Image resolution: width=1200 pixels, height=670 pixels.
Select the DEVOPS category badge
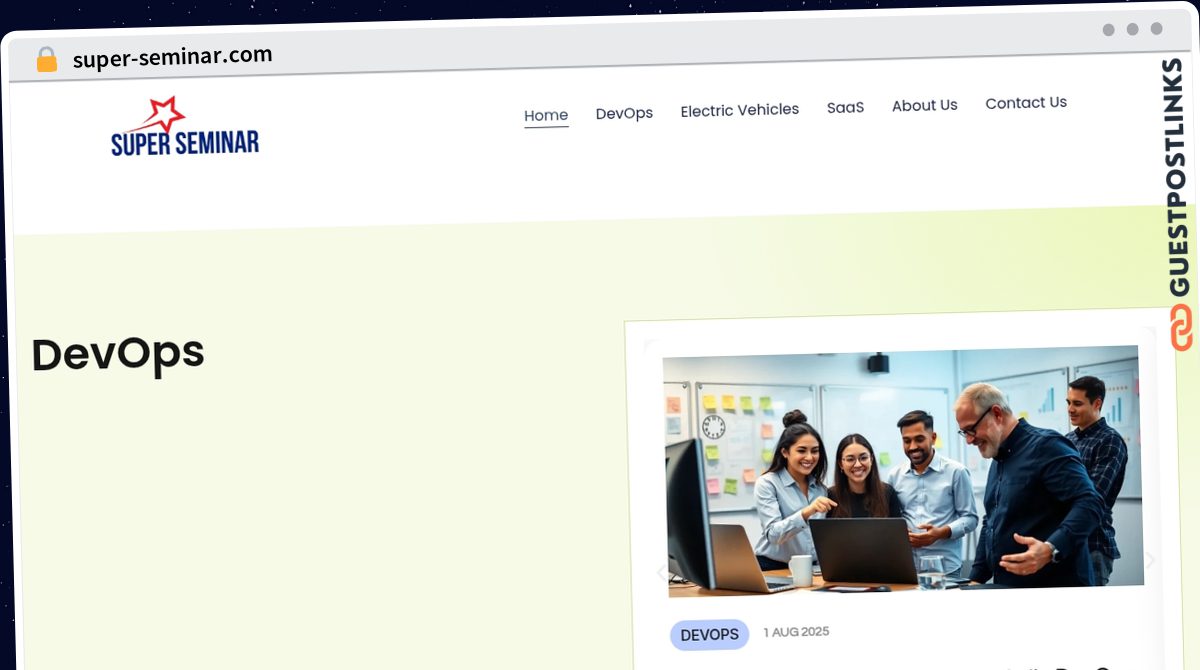coord(710,634)
